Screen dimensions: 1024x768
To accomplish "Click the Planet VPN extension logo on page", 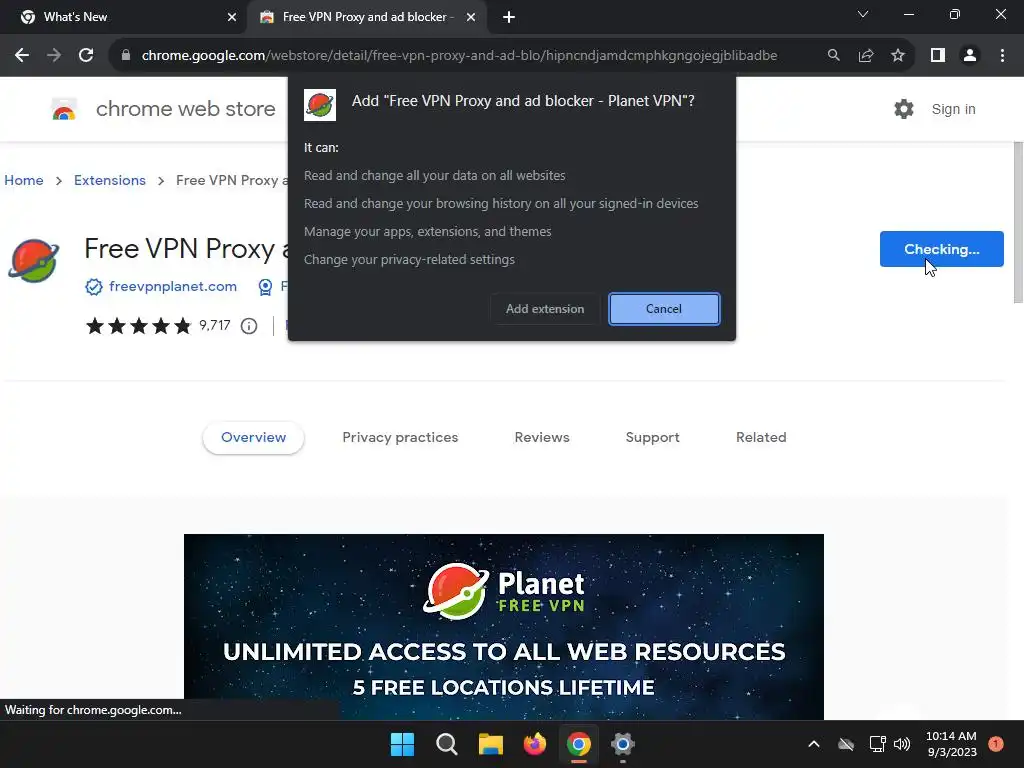I will tap(33, 261).
